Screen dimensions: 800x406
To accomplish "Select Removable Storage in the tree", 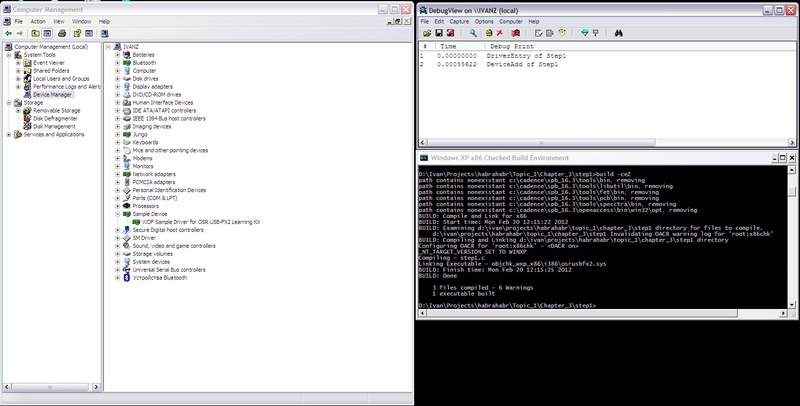I will [56, 111].
